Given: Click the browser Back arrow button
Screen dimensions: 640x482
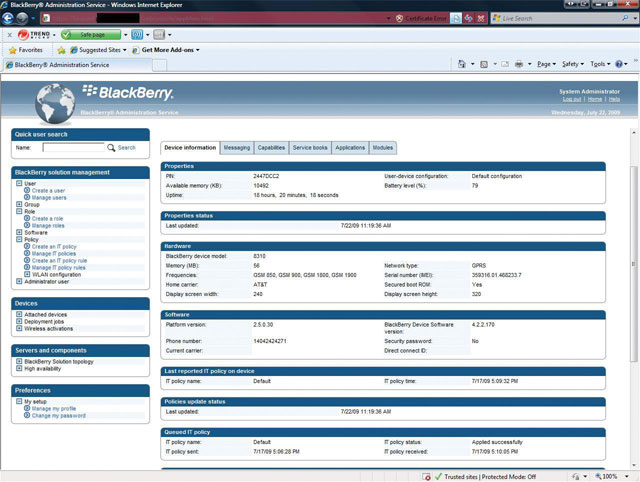Looking at the screenshot, I should click(8, 18).
